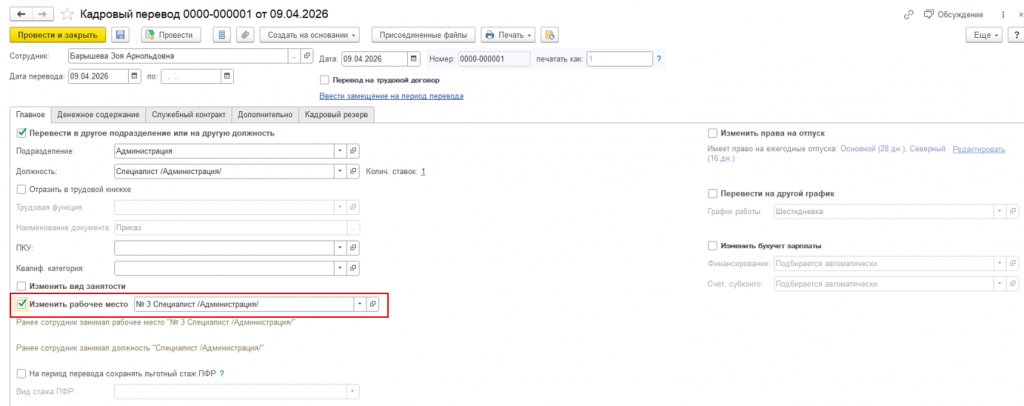Enable 'Изменить бухучет зарплаты' checkbox
The width and height of the screenshot is (1024, 406).
[x=712, y=246]
